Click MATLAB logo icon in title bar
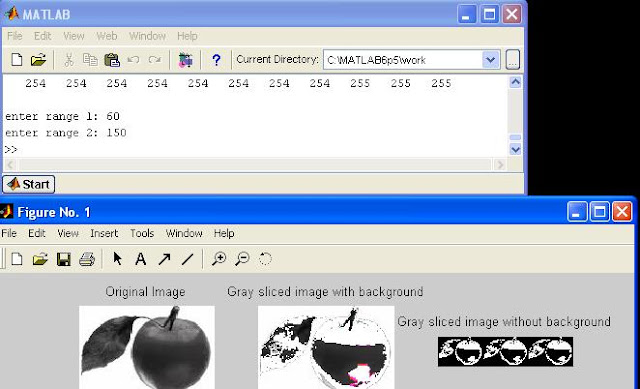Screen dimensions: 640x389 pos(11,14)
